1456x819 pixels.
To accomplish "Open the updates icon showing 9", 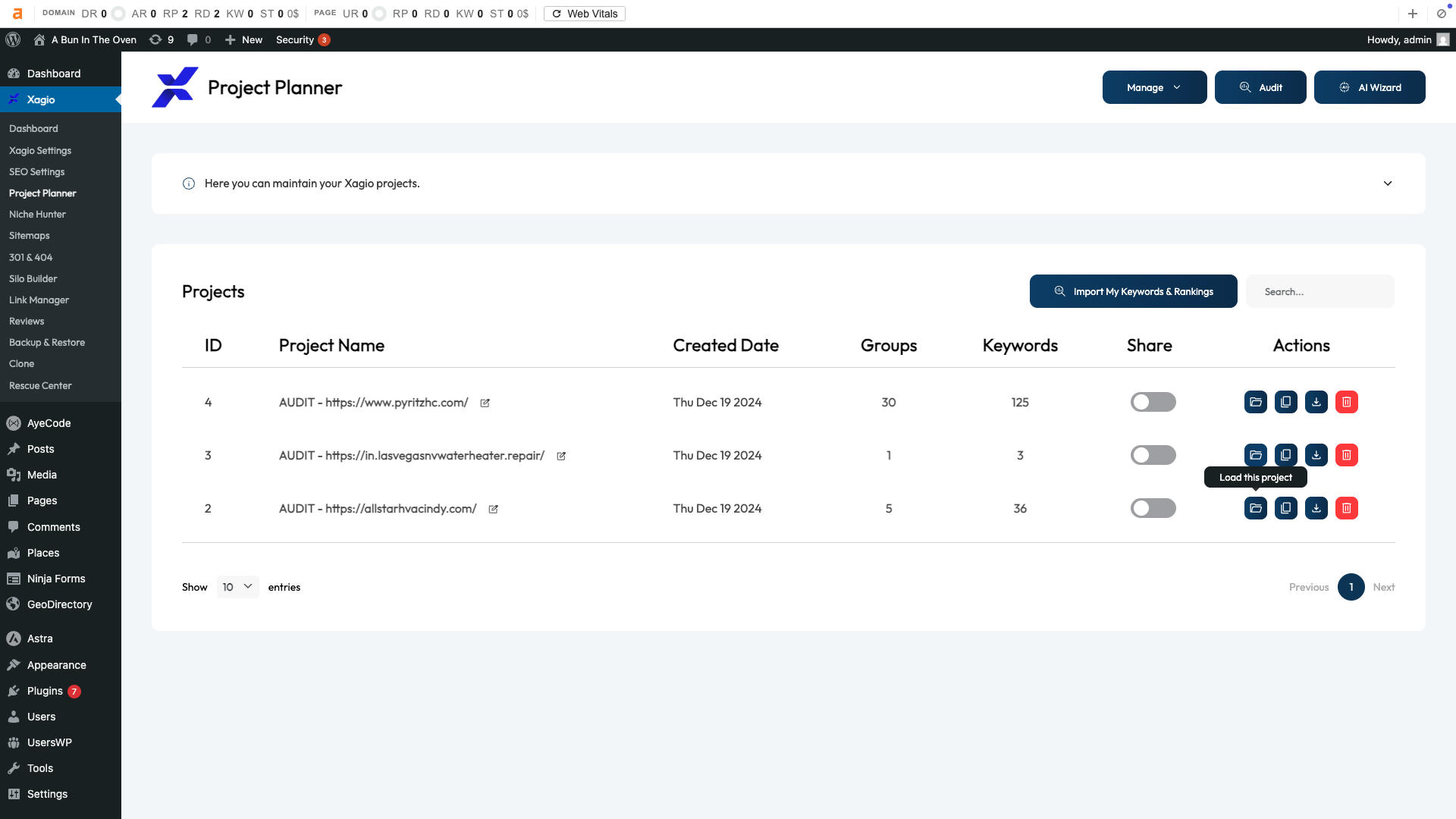I will pyautogui.click(x=161, y=39).
